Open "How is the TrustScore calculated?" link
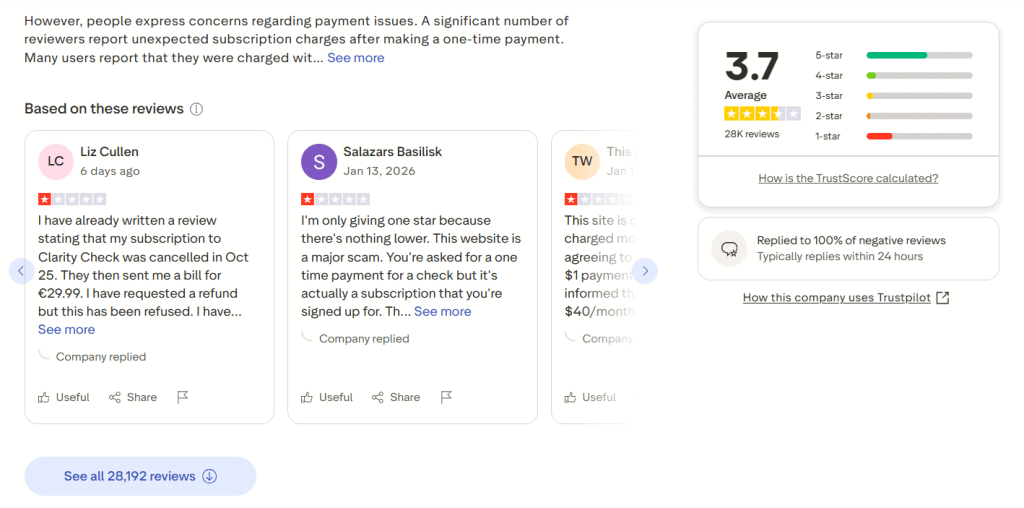The width and height of the screenshot is (1024, 508). (x=848, y=178)
